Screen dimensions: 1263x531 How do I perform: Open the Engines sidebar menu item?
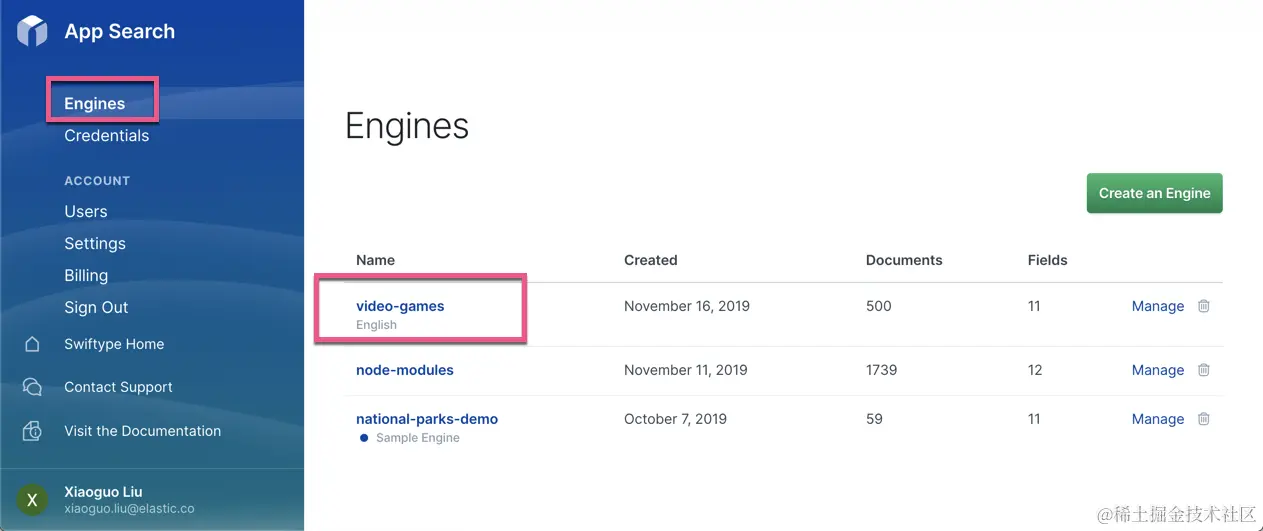(95, 103)
